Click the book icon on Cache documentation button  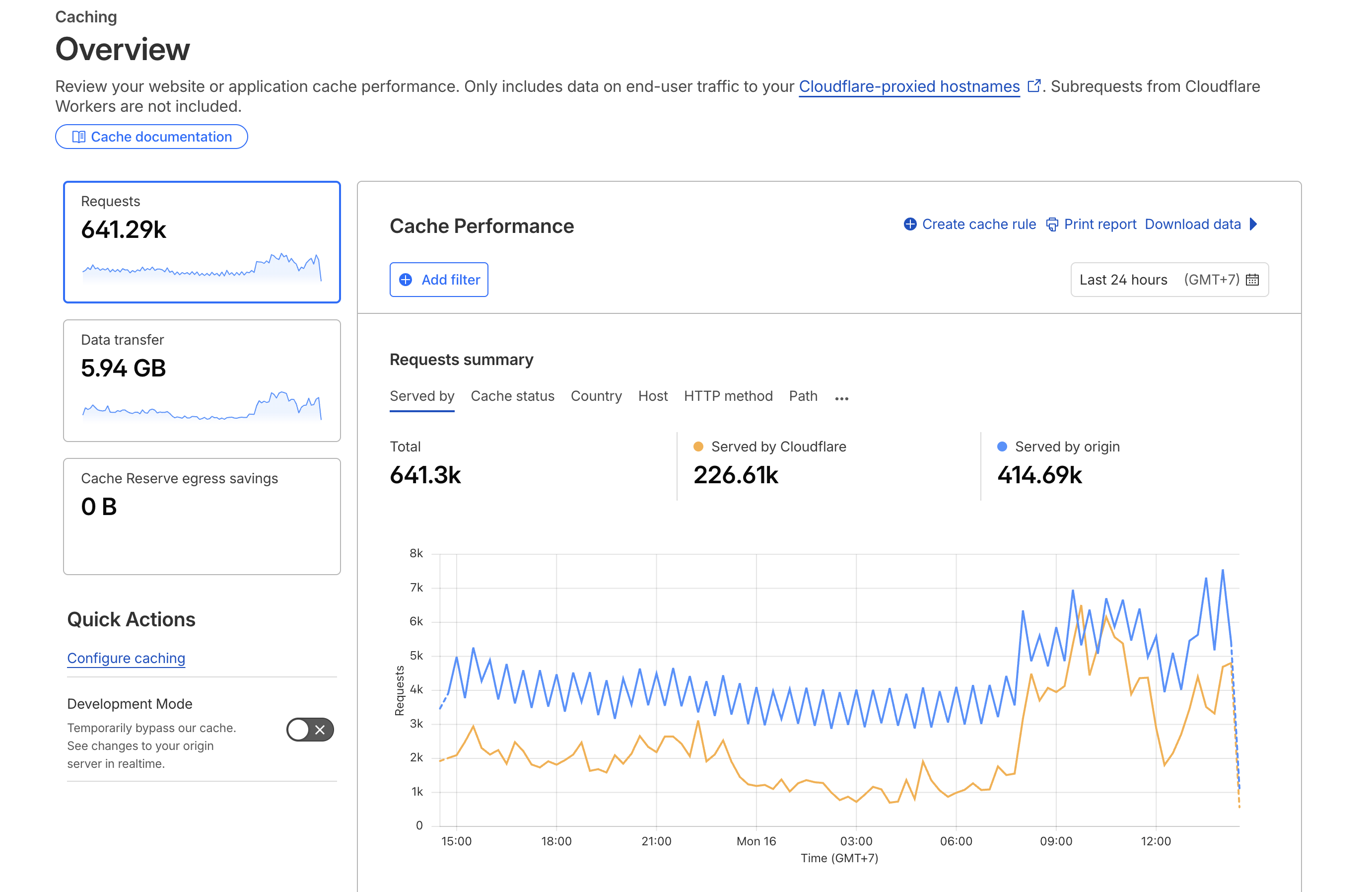coord(78,136)
